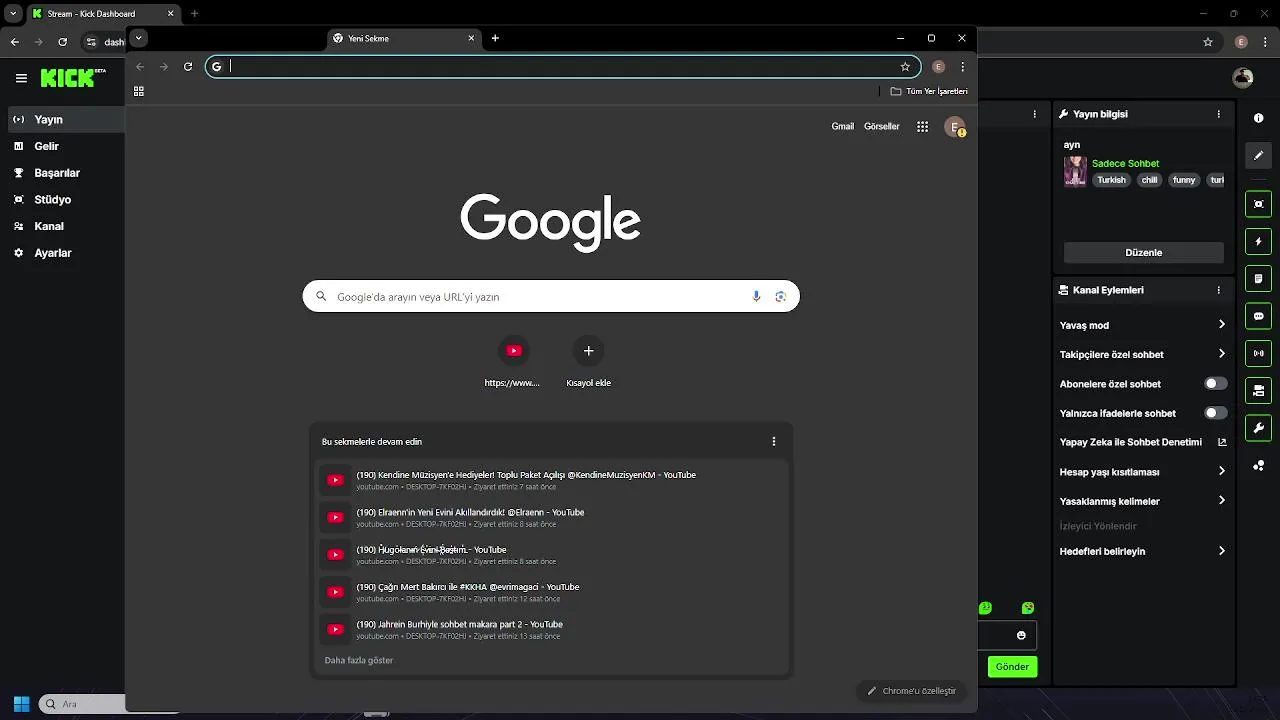1280x720 pixels.
Task: Open Jahrein Burhiyle sohbet makara entry
Action: pos(553,629)
